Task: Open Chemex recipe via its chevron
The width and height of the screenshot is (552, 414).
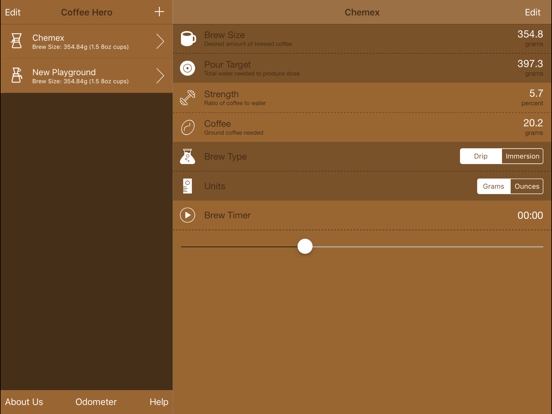Action: click(160, 41)
